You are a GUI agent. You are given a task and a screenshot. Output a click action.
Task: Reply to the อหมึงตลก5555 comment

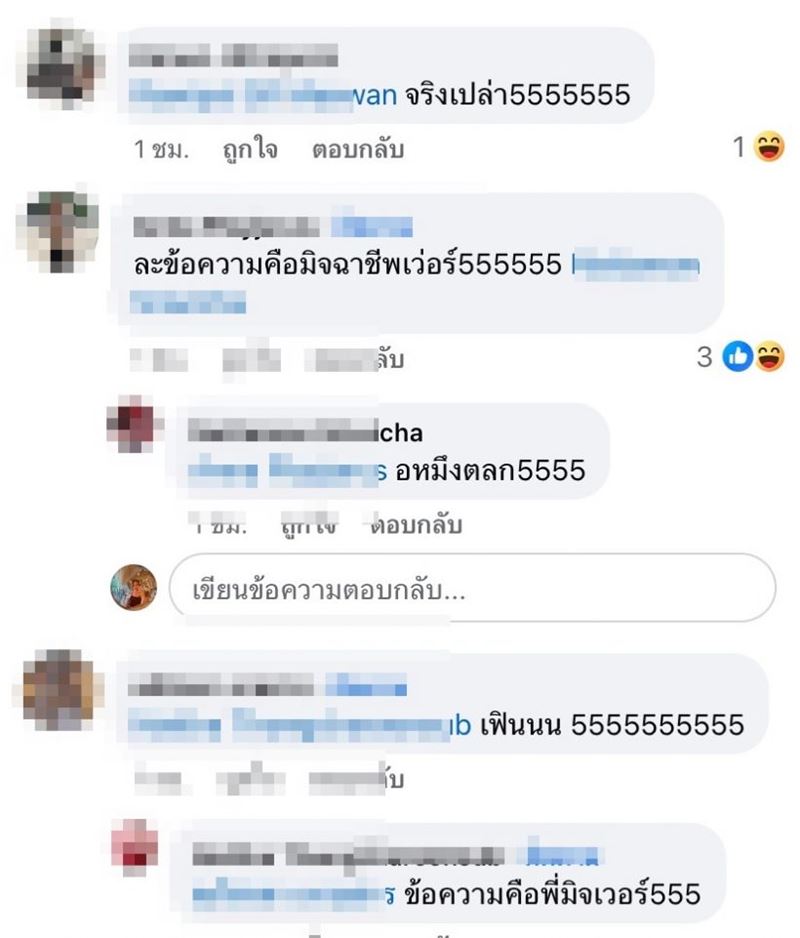[416, 525]
